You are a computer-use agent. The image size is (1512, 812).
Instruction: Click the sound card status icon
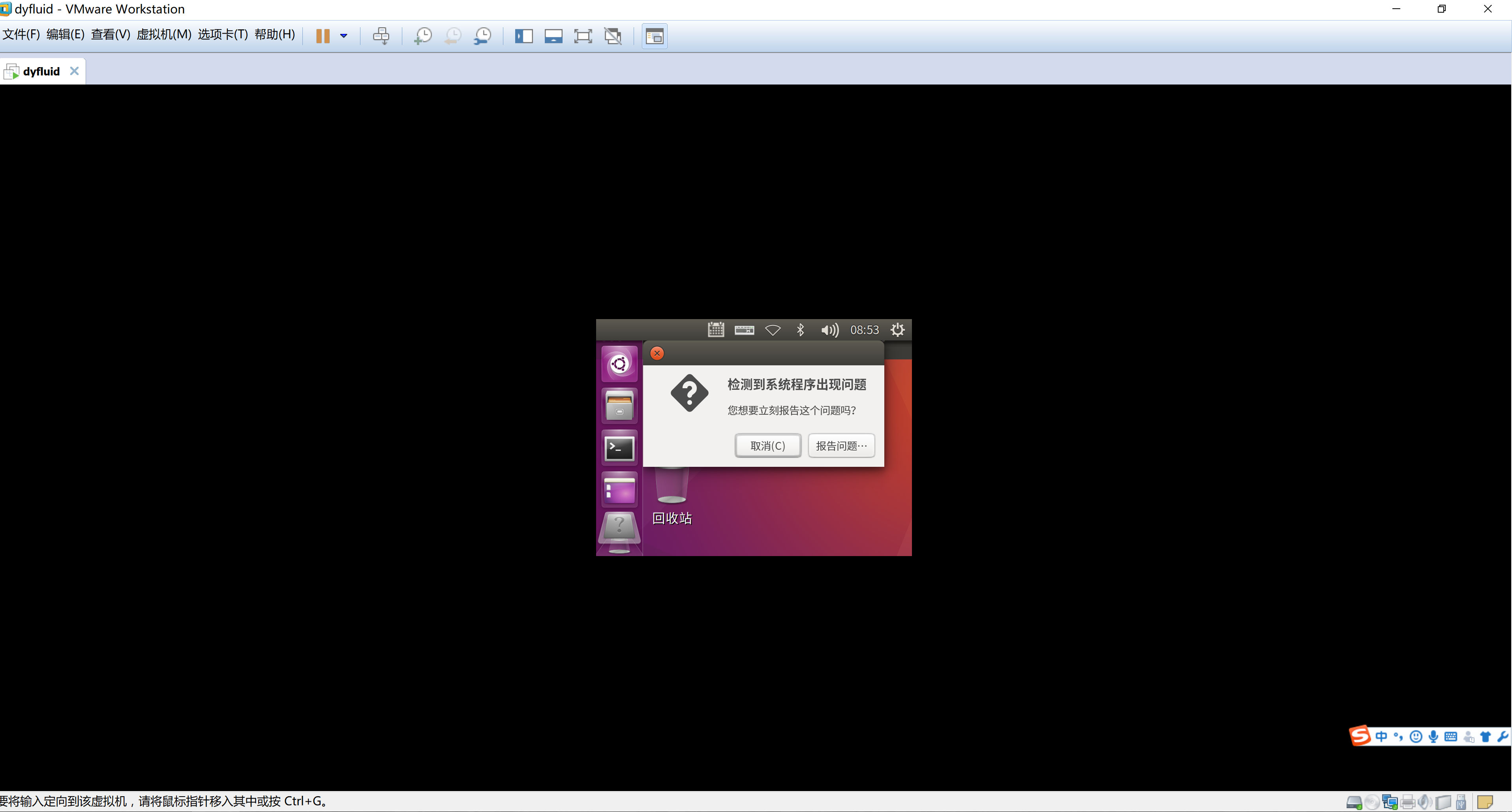click(x=1425, y=802)
